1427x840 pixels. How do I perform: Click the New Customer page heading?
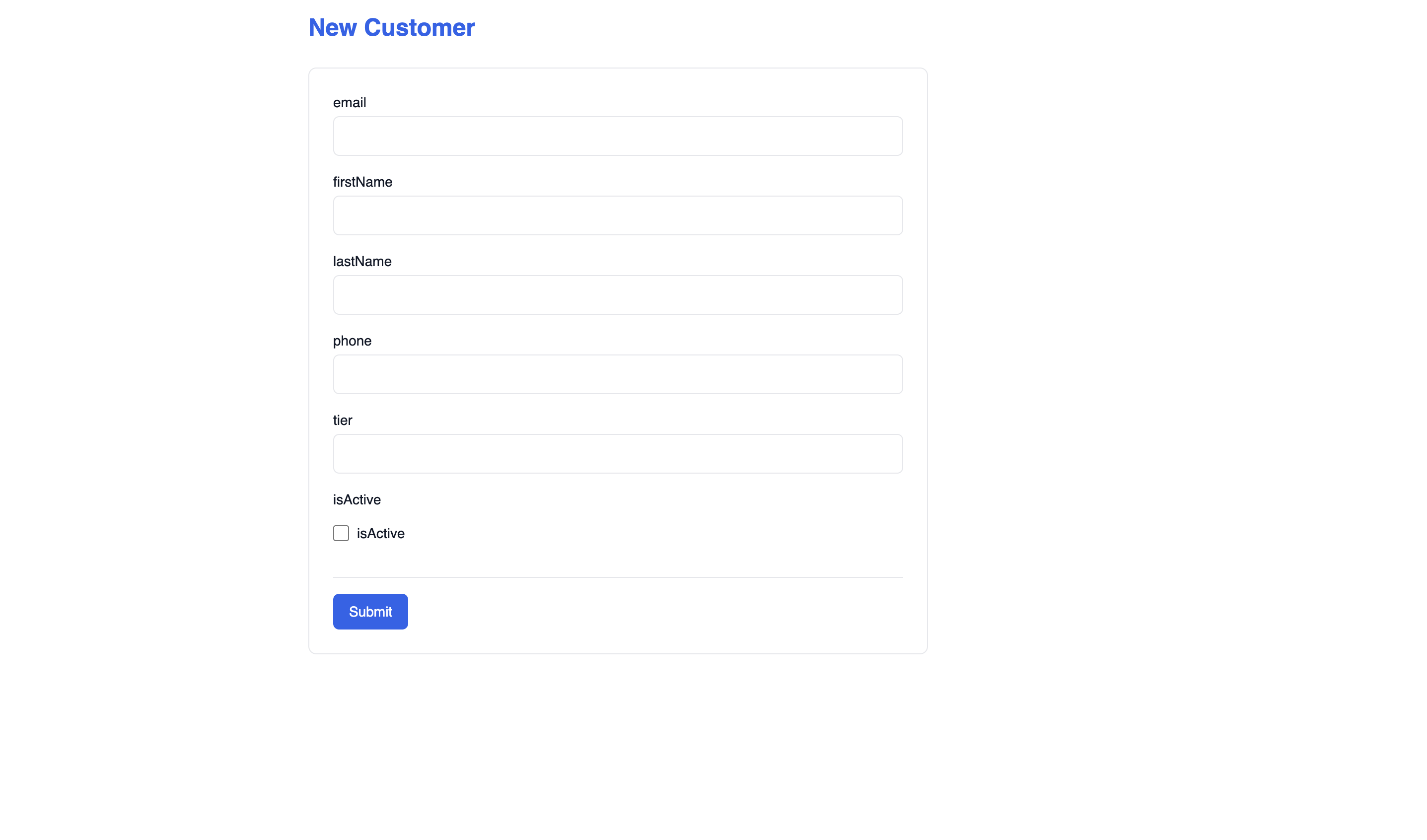pos(391,27)
